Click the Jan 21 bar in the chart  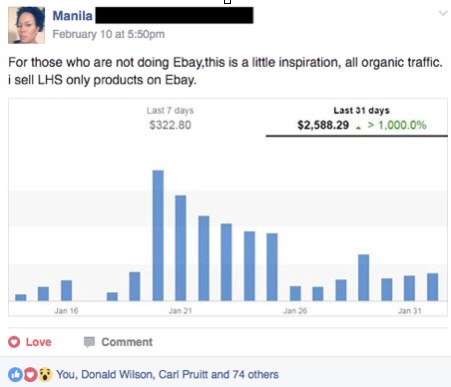pyautogui.click(x=181, y=248)
